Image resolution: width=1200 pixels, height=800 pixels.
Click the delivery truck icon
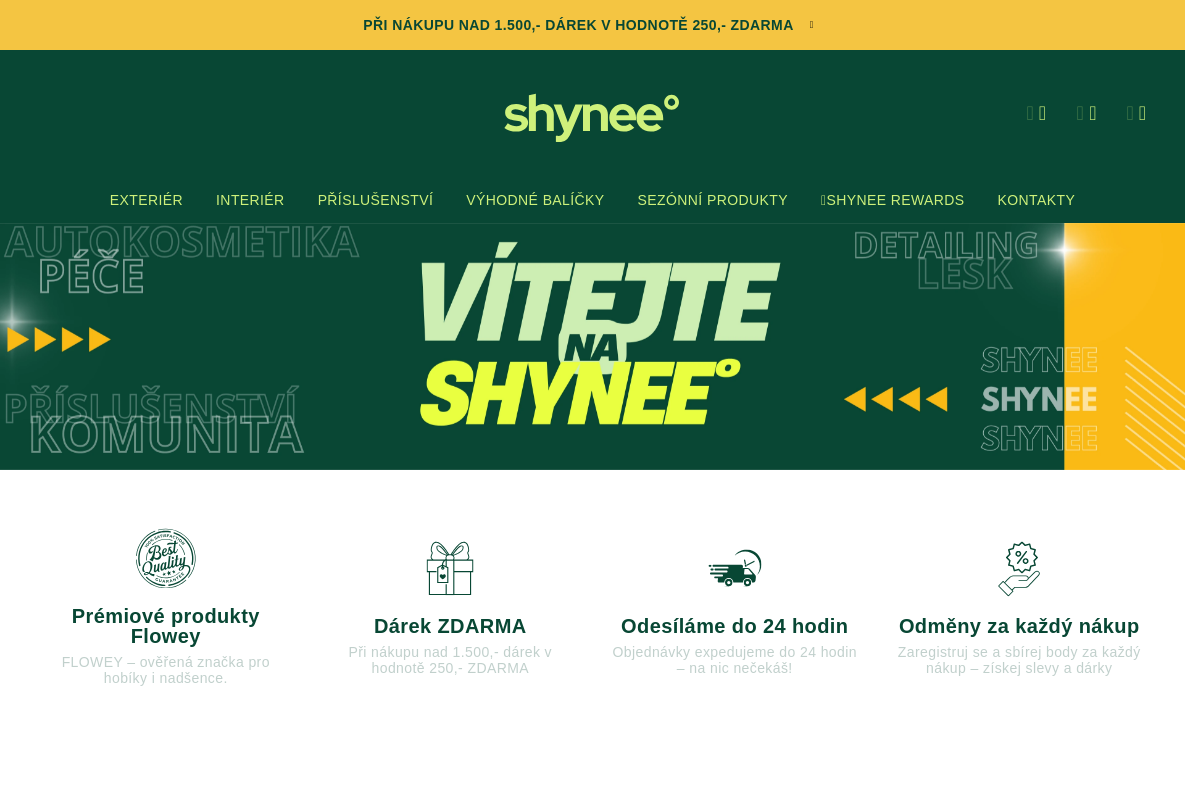734,568
